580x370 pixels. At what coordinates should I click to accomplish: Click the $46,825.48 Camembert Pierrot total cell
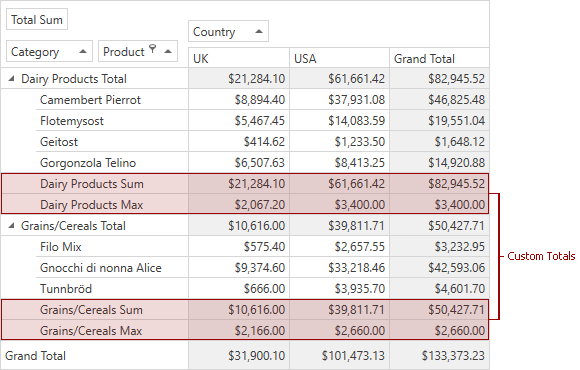pyautogui.click(x=439, y=100)
